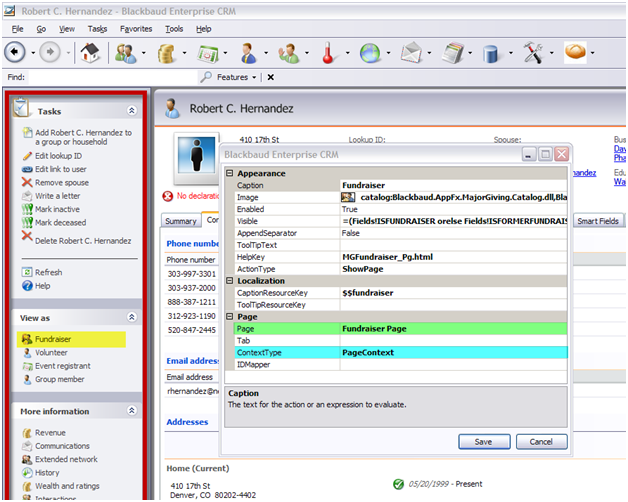Open dropdown arrow next to Revenue coins icon
Screen dimensions: 628x502
(184, 52)
